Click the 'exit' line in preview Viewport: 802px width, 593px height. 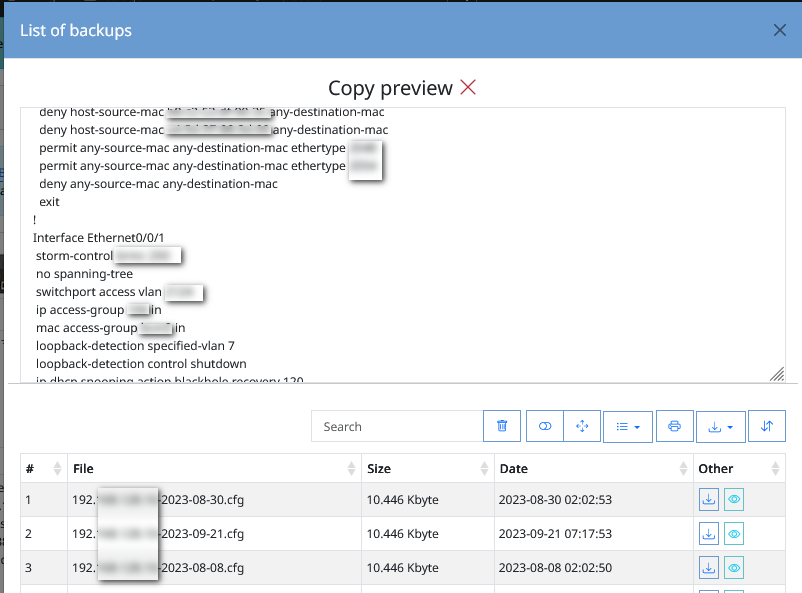click(x=49, y=202)
